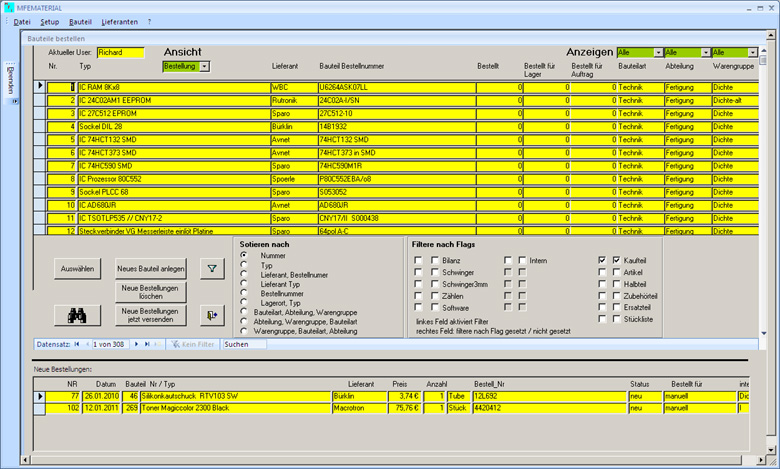
Task: Tick the right-hand Bilanz flag checkbox
Action: click(434, 260)
